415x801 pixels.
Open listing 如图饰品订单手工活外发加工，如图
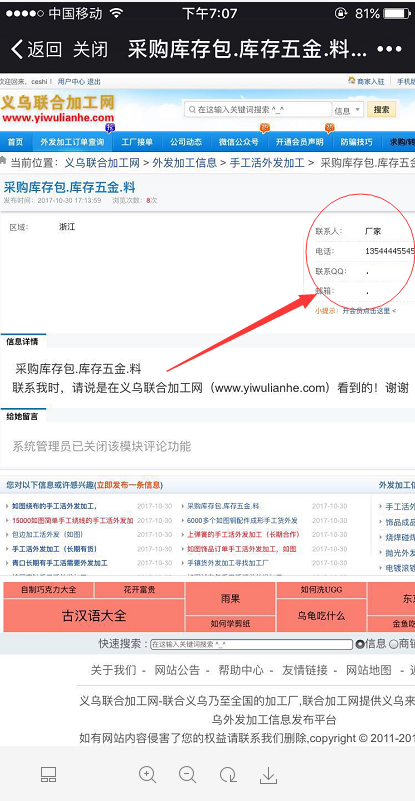click(242, 549)
